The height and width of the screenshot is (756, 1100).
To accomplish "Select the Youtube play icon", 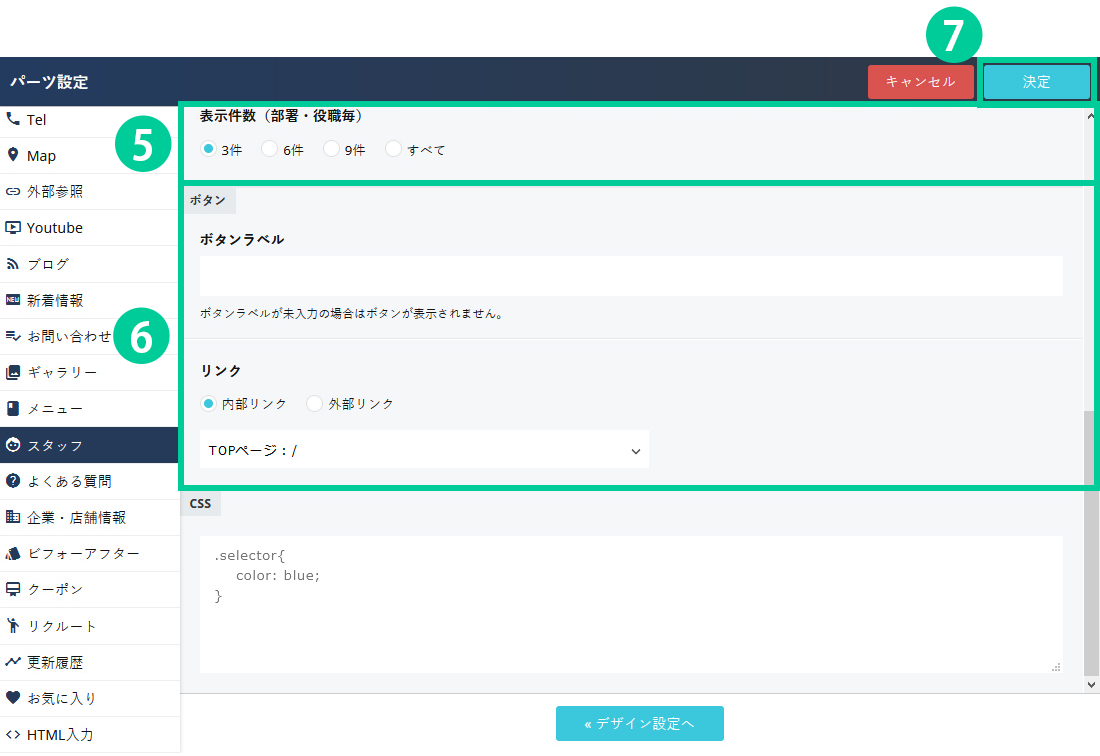I will 13,227.
